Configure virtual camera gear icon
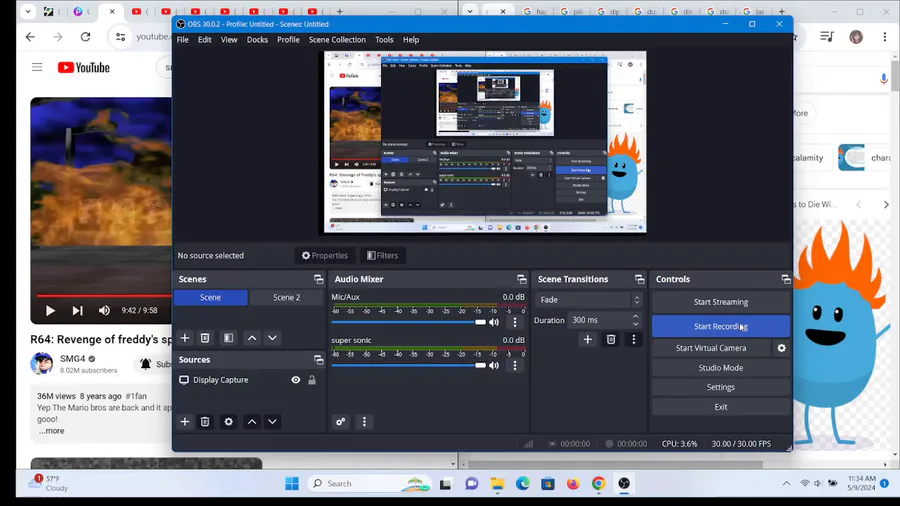 (781, 348)
